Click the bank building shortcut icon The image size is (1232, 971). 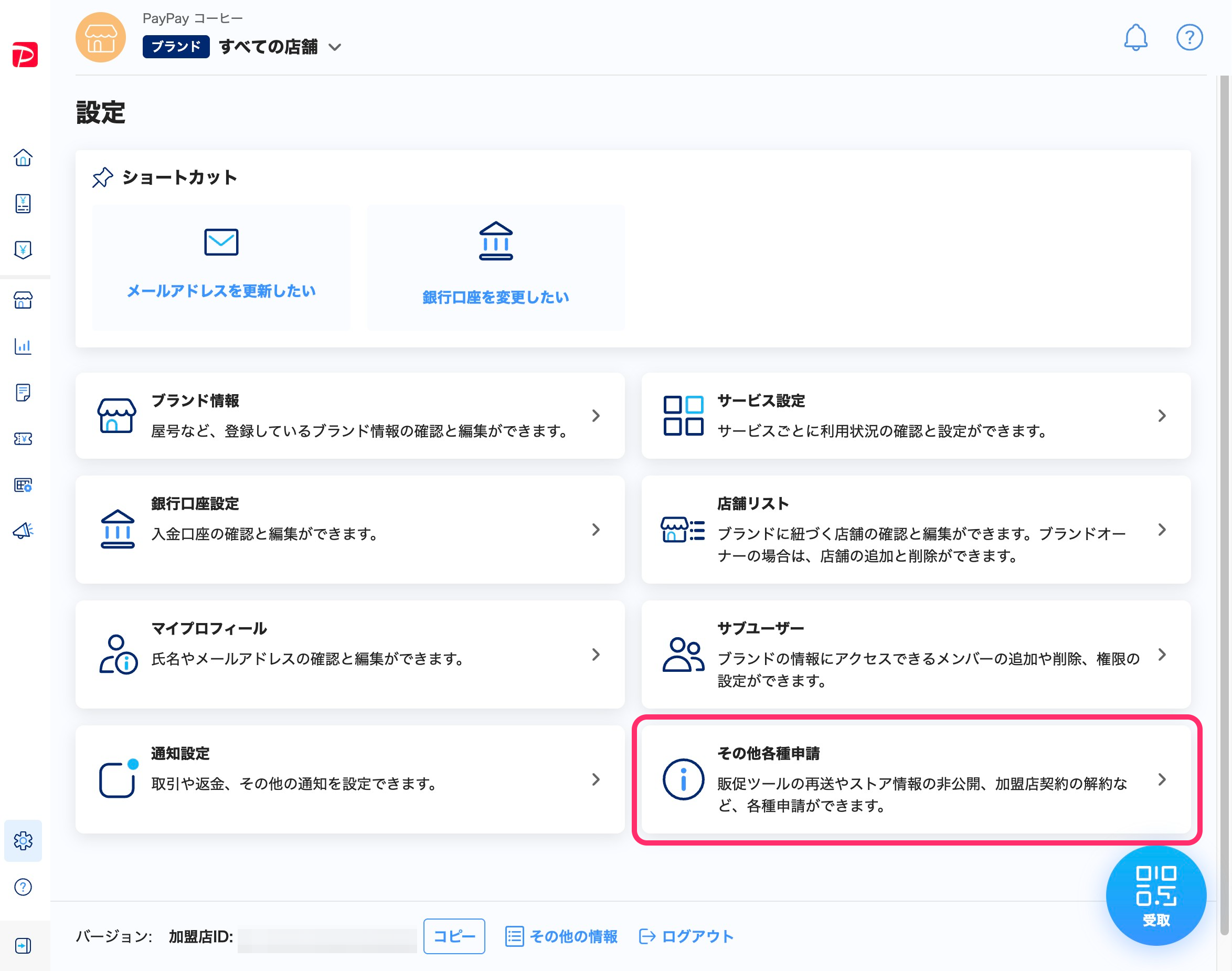(x=496, y=241)
